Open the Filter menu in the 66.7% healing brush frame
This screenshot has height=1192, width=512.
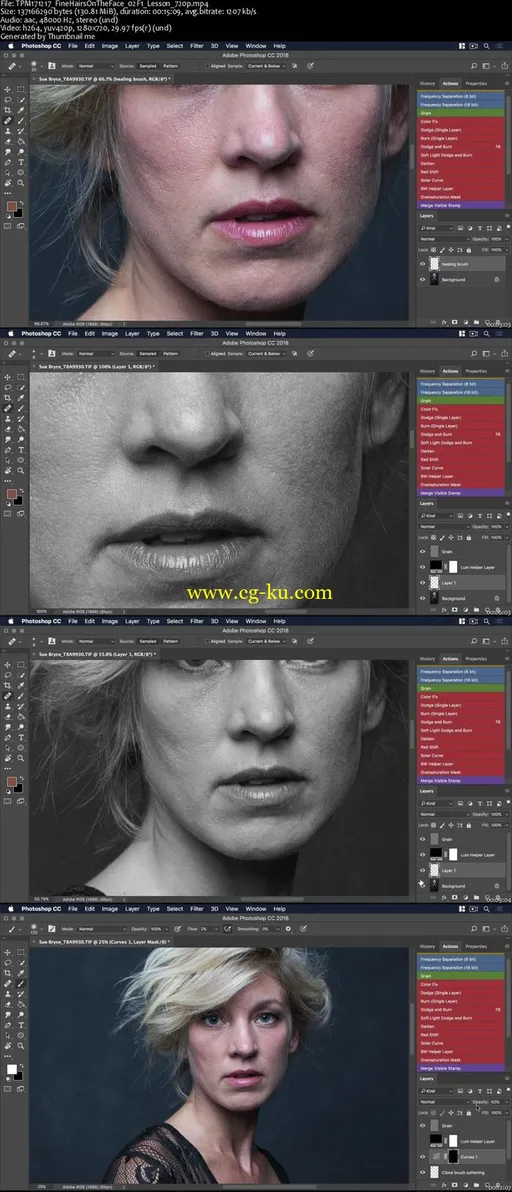tap(197, 46)
